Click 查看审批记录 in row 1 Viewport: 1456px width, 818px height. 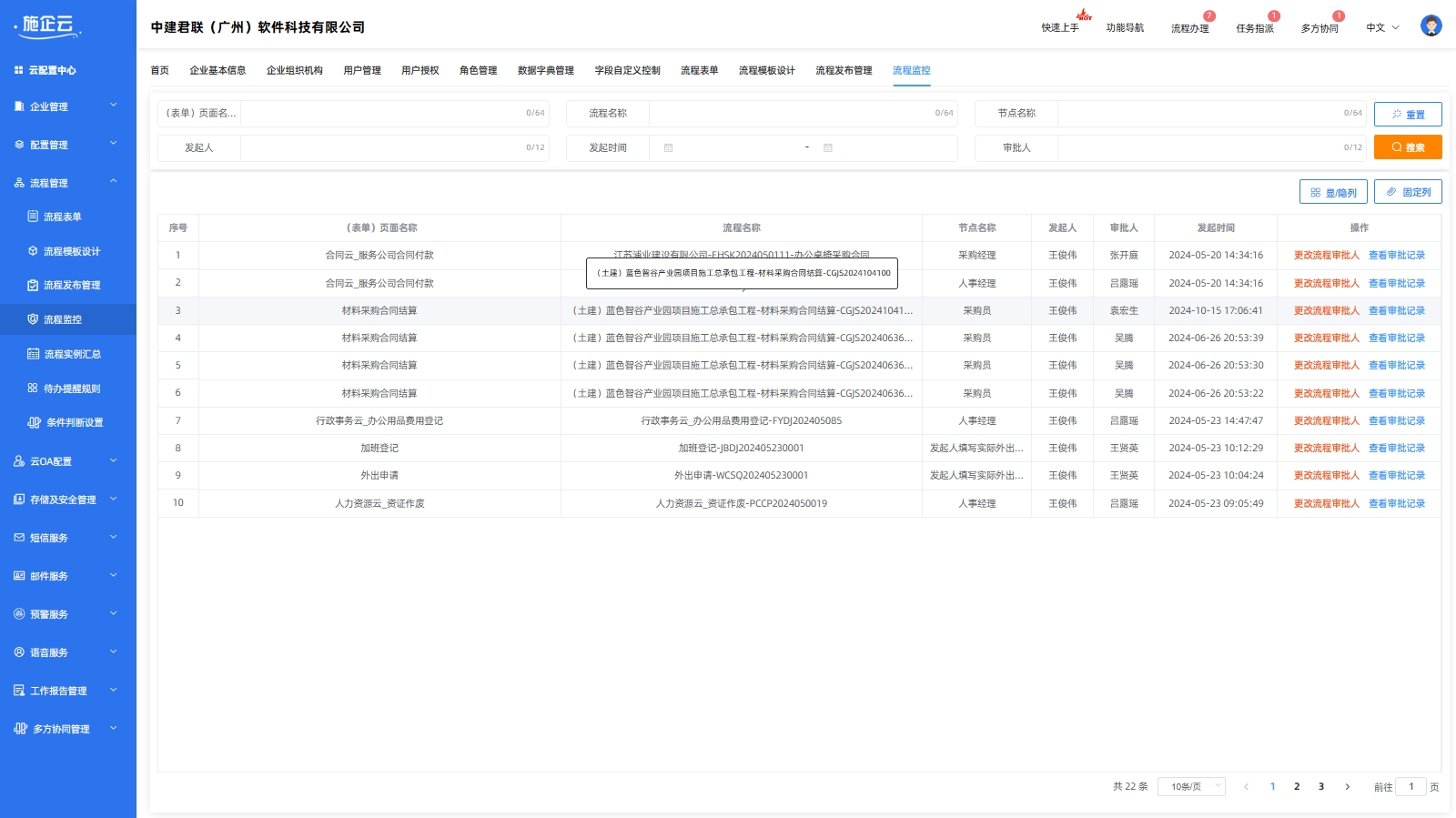(1396, 255)
